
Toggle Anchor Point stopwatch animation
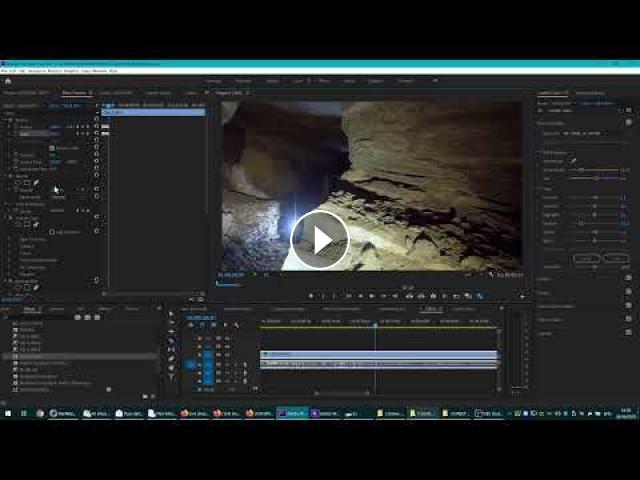(16, 162)
